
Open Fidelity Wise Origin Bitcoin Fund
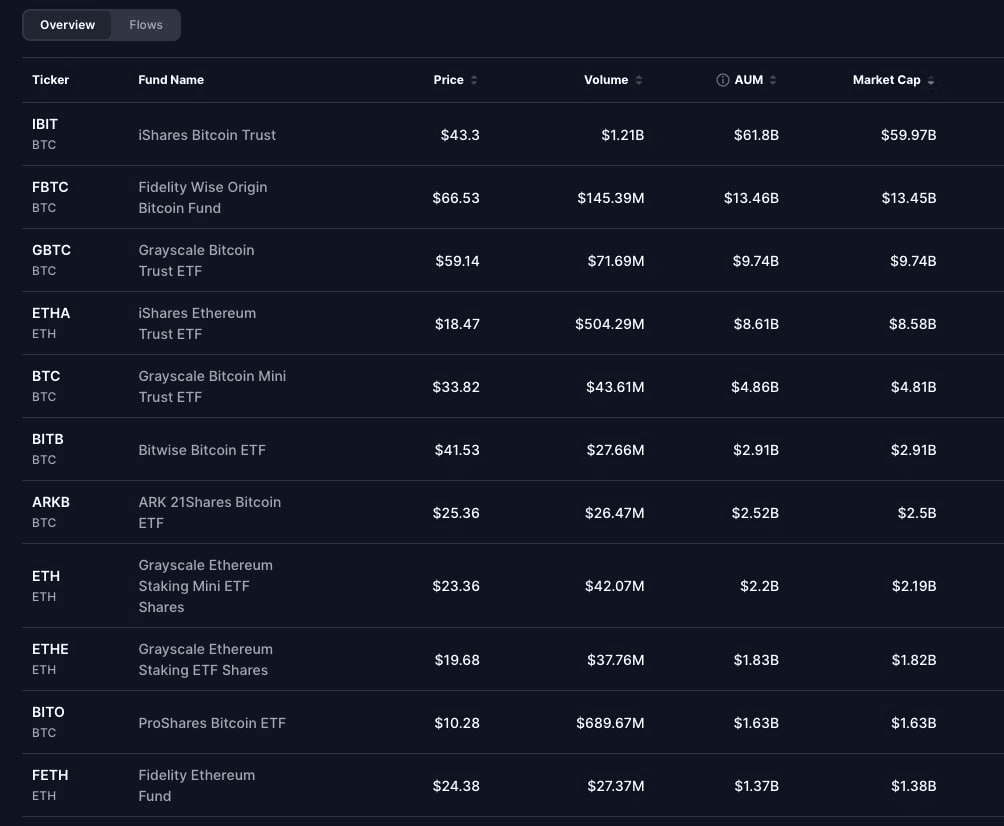(x=203, y=198)
